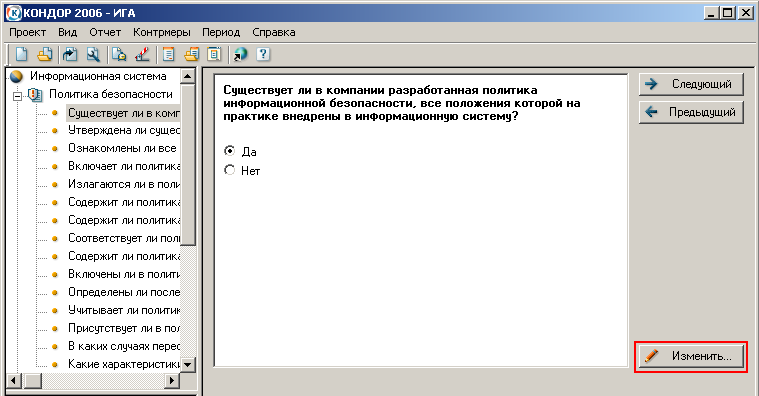Click tree scrollbar up arrow

pyautogui.click(x=188, y=76)
